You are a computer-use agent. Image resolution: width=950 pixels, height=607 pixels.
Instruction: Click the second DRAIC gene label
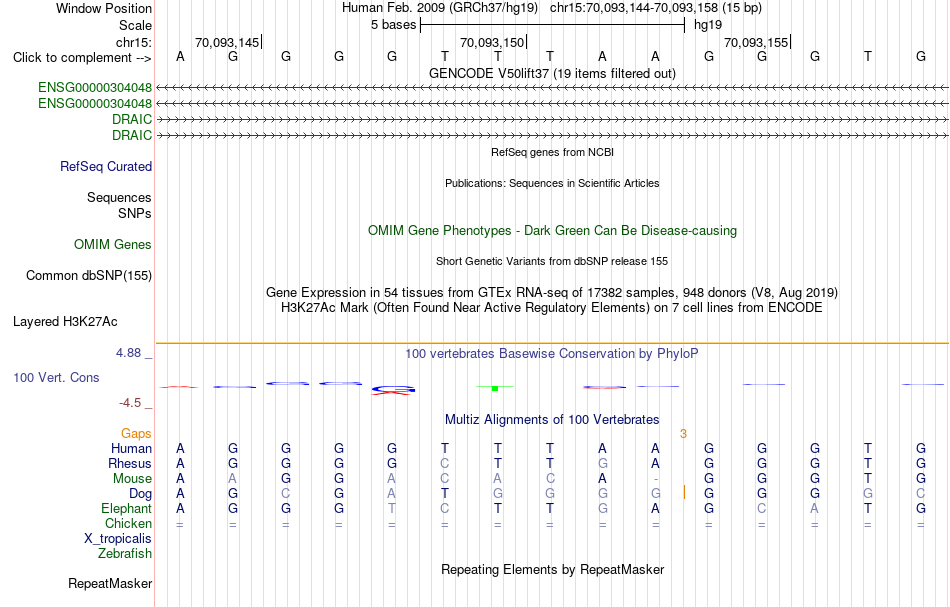click(131, 135)
